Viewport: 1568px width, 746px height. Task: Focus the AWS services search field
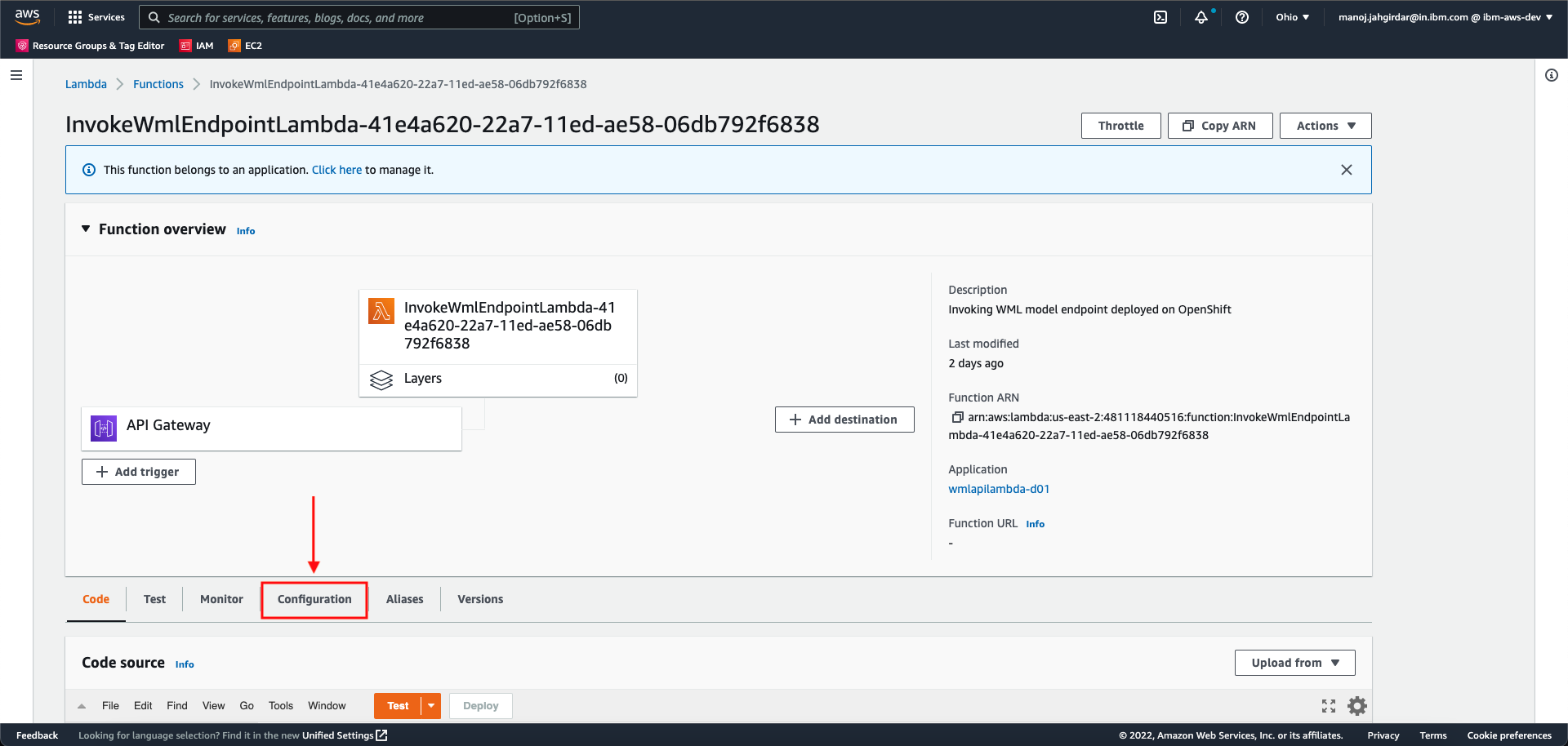pyautogui.click(x=359, y=17)
